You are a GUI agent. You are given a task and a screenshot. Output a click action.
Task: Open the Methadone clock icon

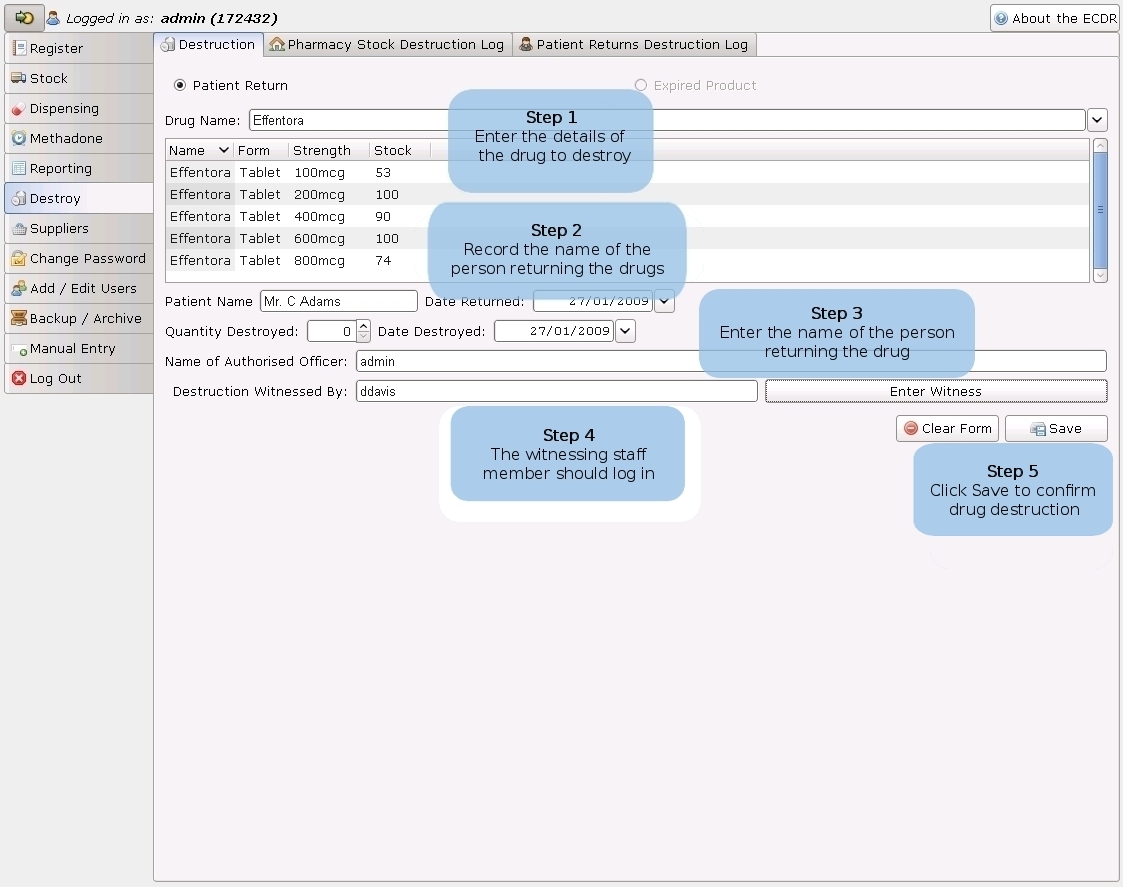pos(19,138)
